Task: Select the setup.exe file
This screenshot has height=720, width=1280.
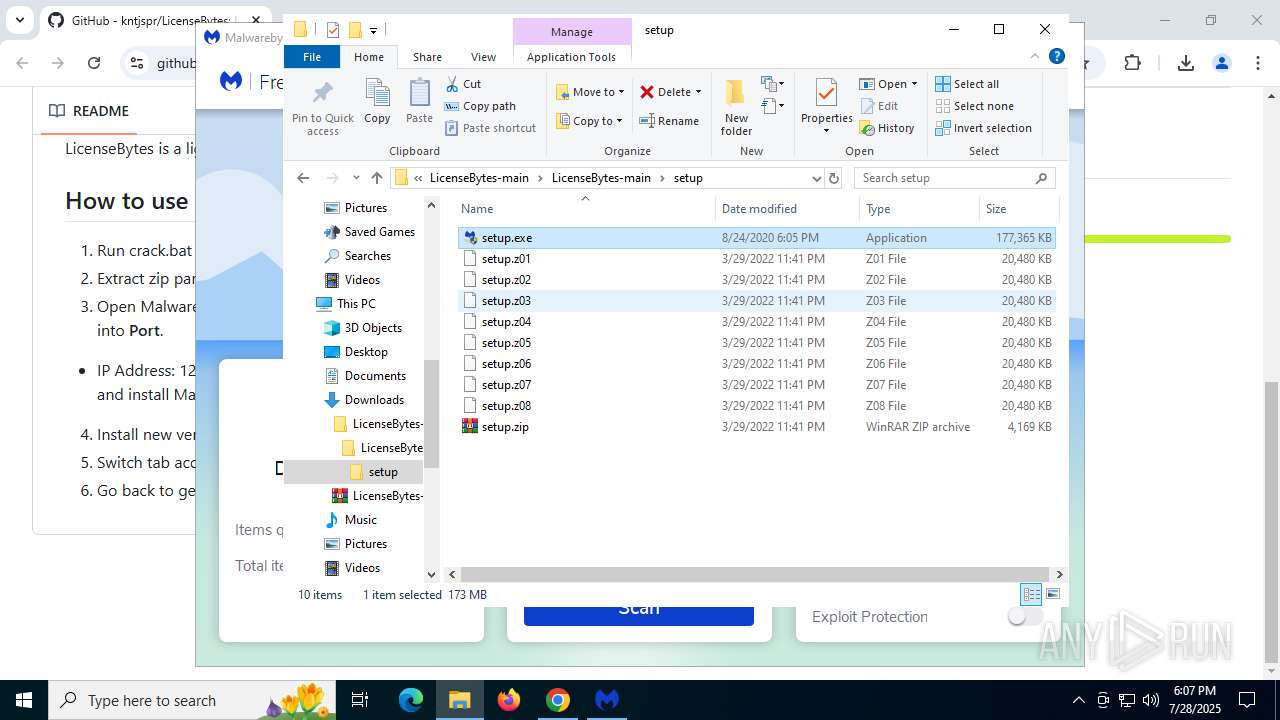Action: 756,238
